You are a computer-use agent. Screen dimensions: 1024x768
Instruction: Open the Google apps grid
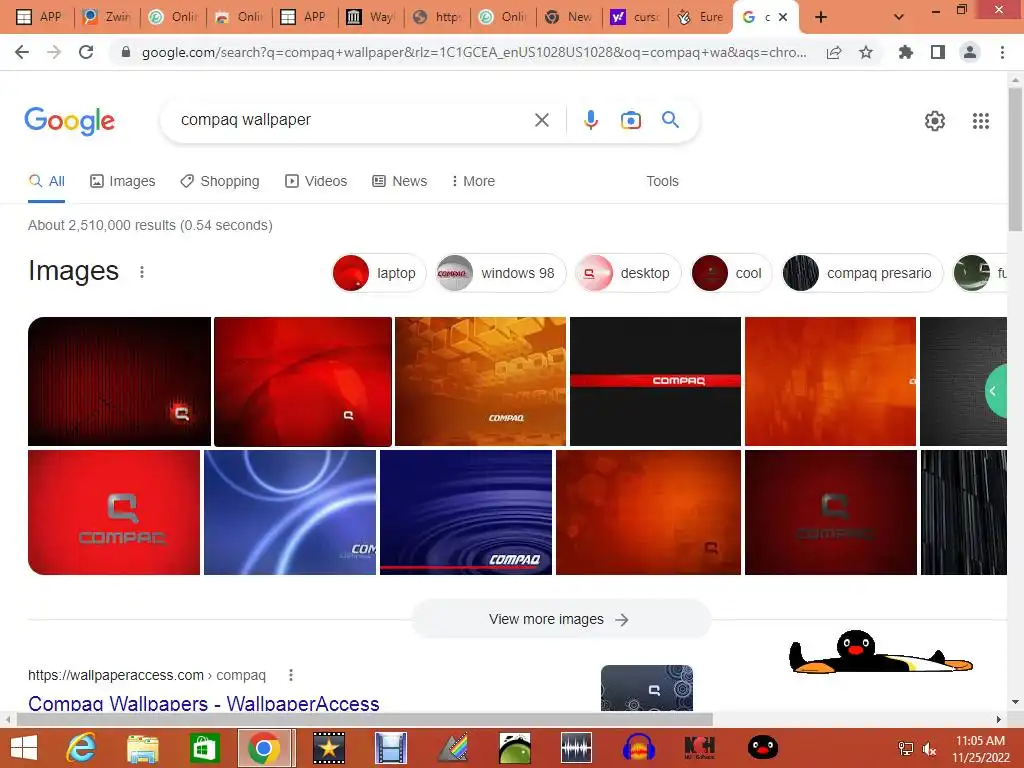point(981,121)
